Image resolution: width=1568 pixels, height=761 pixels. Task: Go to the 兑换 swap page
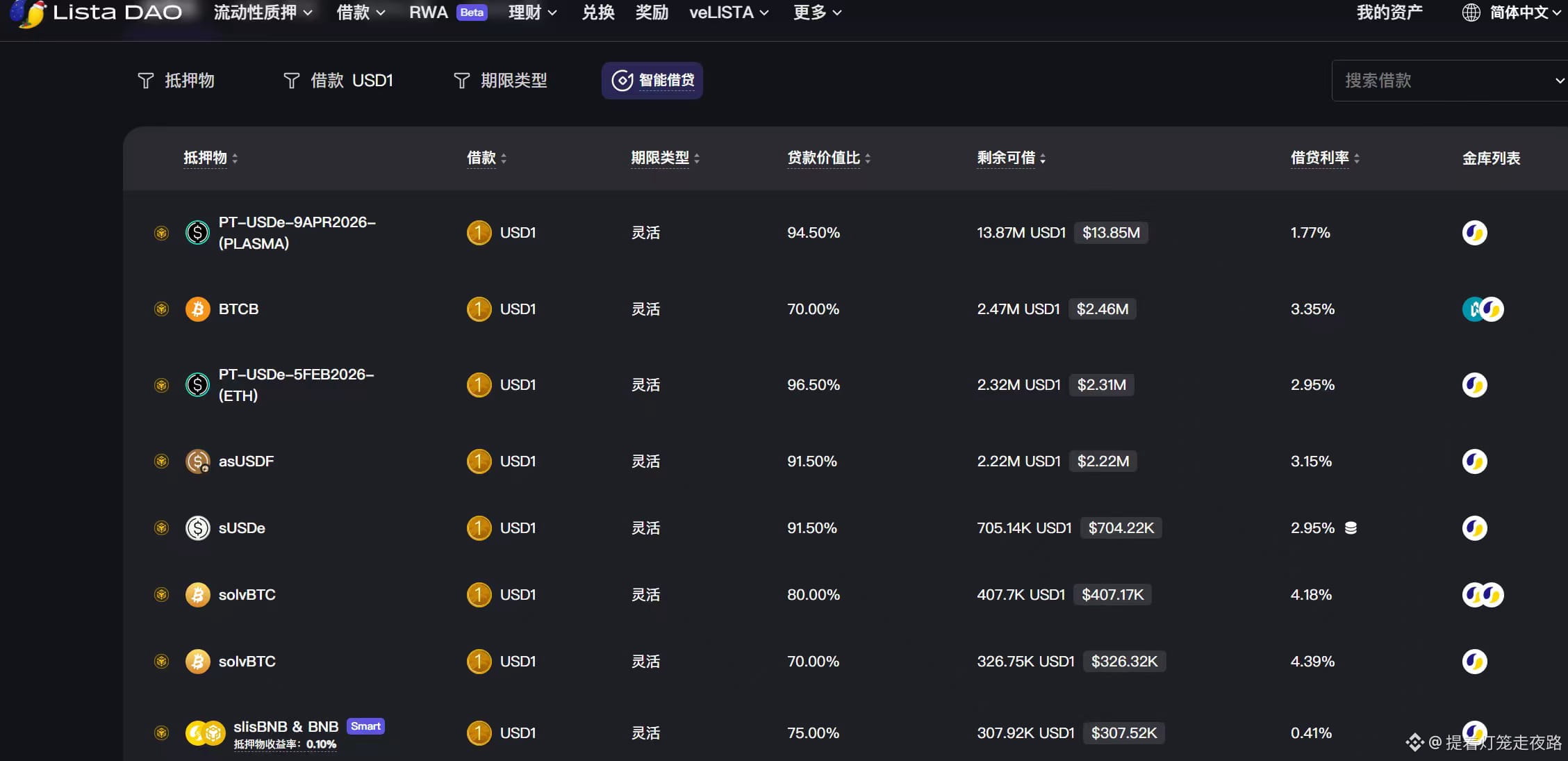(597, 13)
